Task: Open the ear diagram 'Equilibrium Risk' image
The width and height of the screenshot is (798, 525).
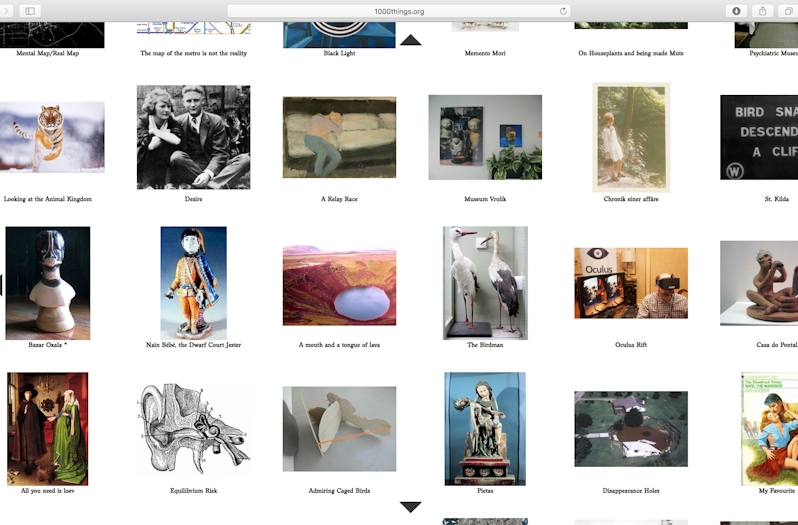Action: coord(193,428)
